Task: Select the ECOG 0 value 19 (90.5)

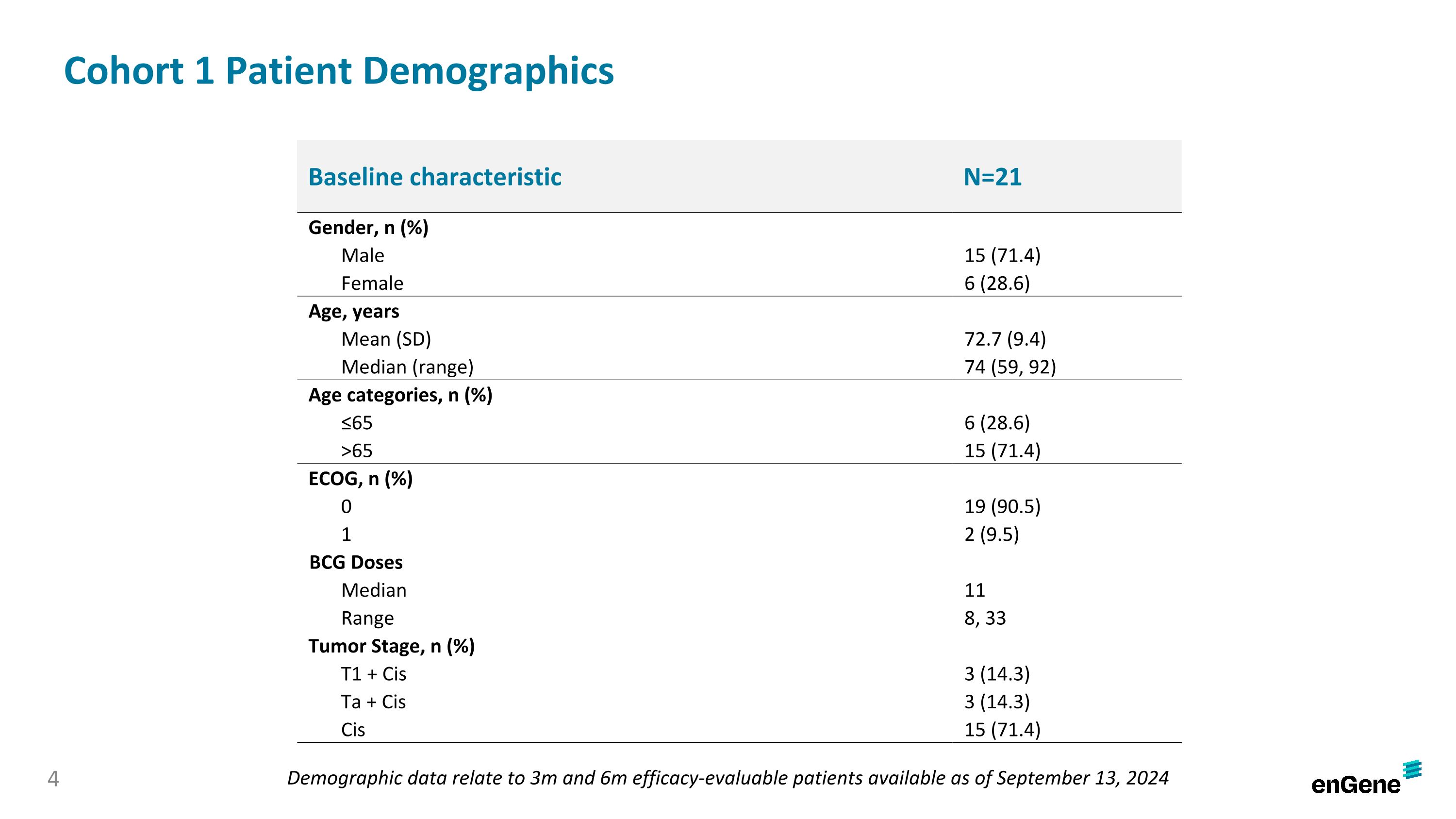Action: tap(1002, 506)
